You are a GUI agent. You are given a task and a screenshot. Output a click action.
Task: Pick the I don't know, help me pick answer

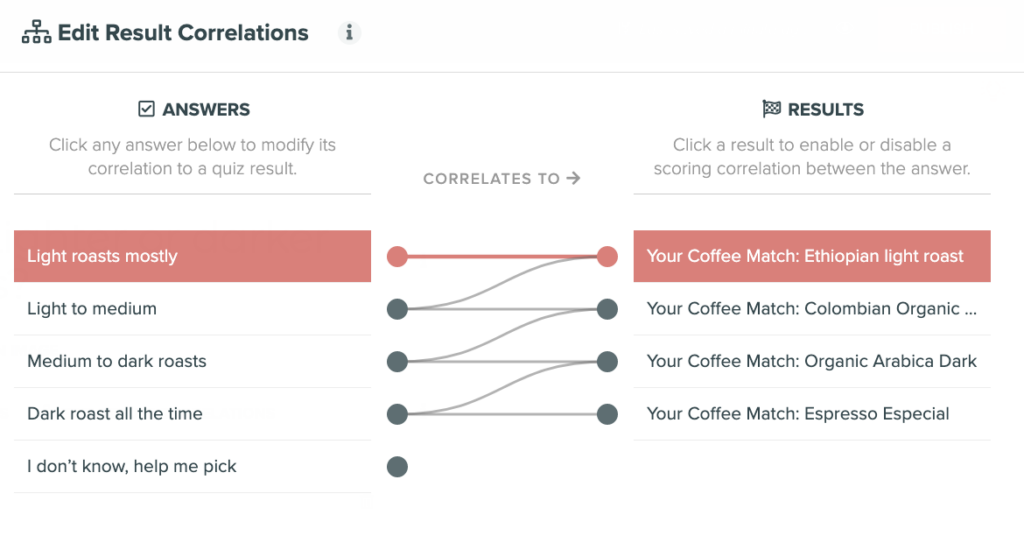193,466
